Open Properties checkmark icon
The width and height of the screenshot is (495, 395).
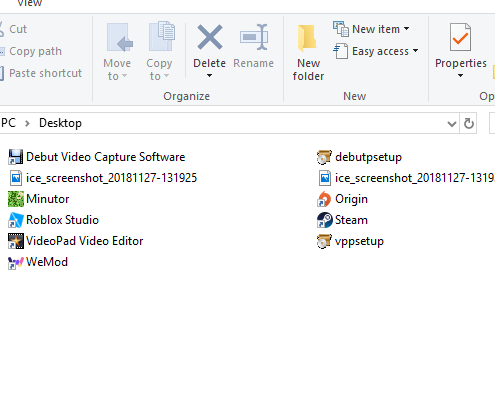[460, 37]
